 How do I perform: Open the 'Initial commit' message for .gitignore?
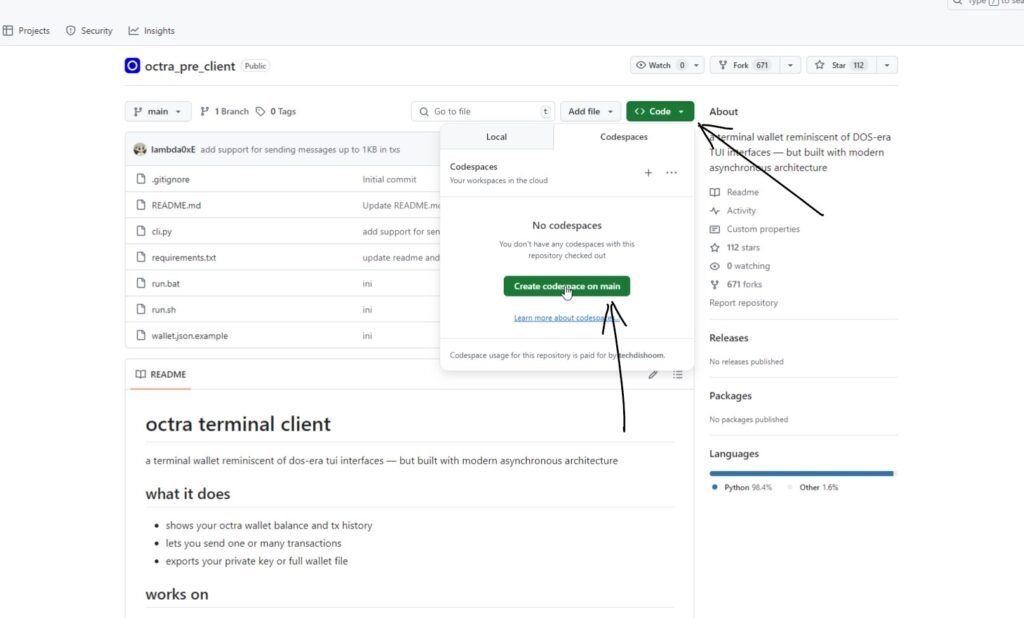coord(389,179)
